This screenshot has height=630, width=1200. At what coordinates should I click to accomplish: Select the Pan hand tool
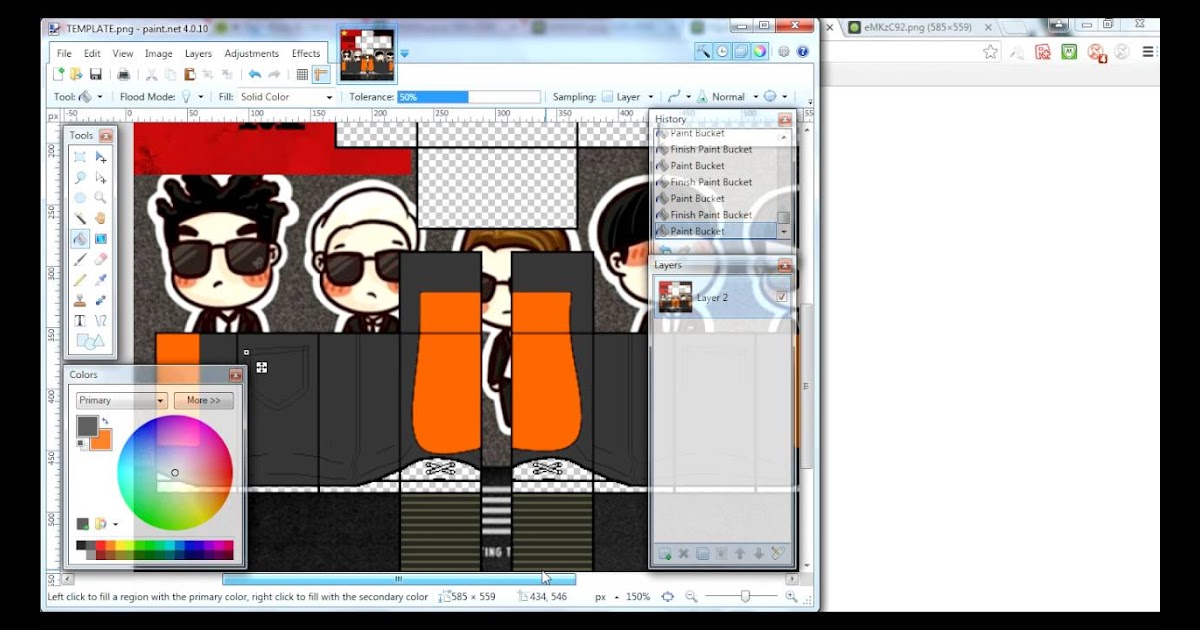[x=100, y=218]
